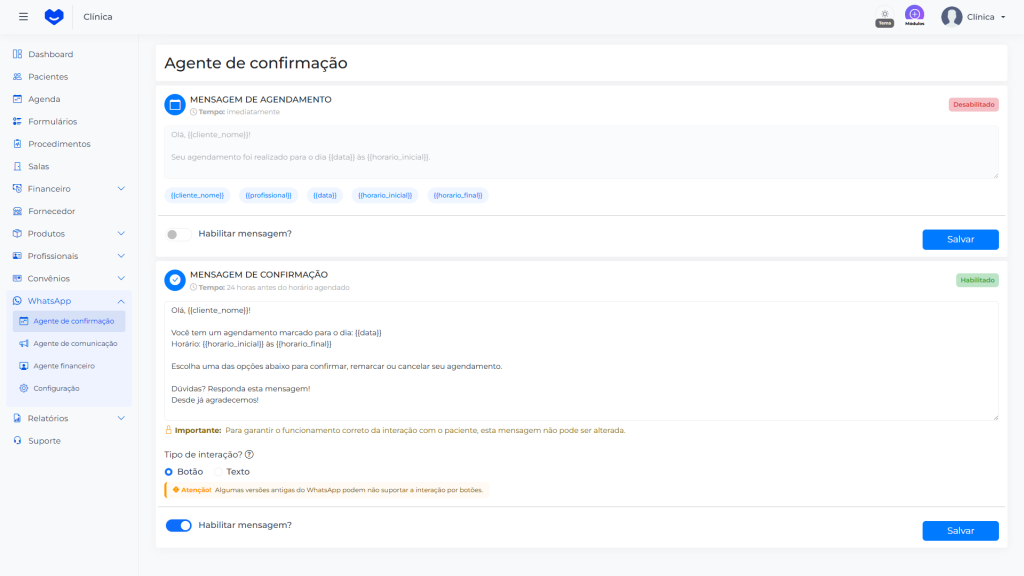The image size is (1024, 576).
Task: Click the Formulários sidebar icon
Action: click(20, 121)
